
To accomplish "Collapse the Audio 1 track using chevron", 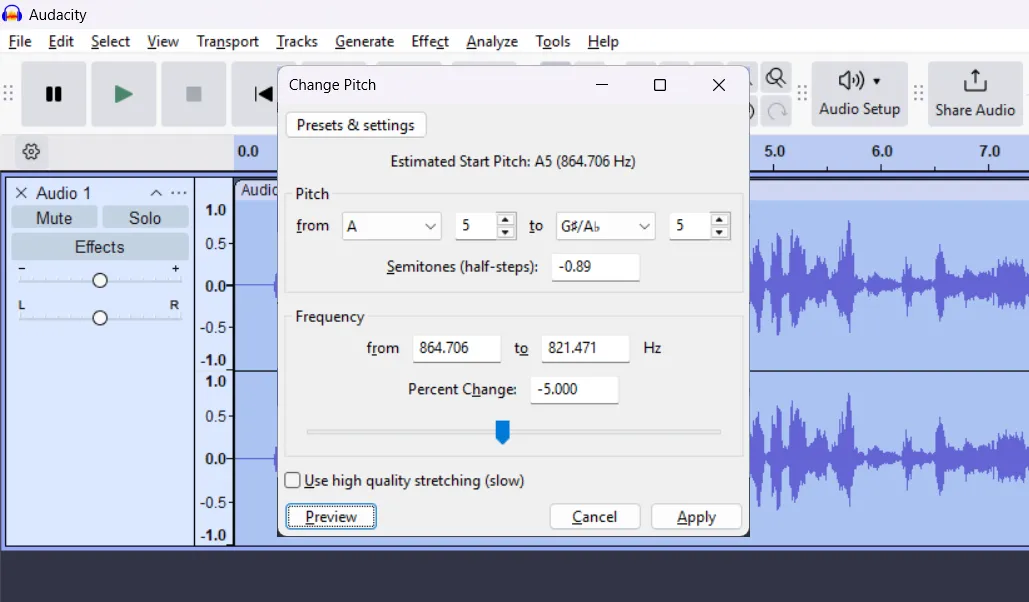I will [x=156, y=193].
